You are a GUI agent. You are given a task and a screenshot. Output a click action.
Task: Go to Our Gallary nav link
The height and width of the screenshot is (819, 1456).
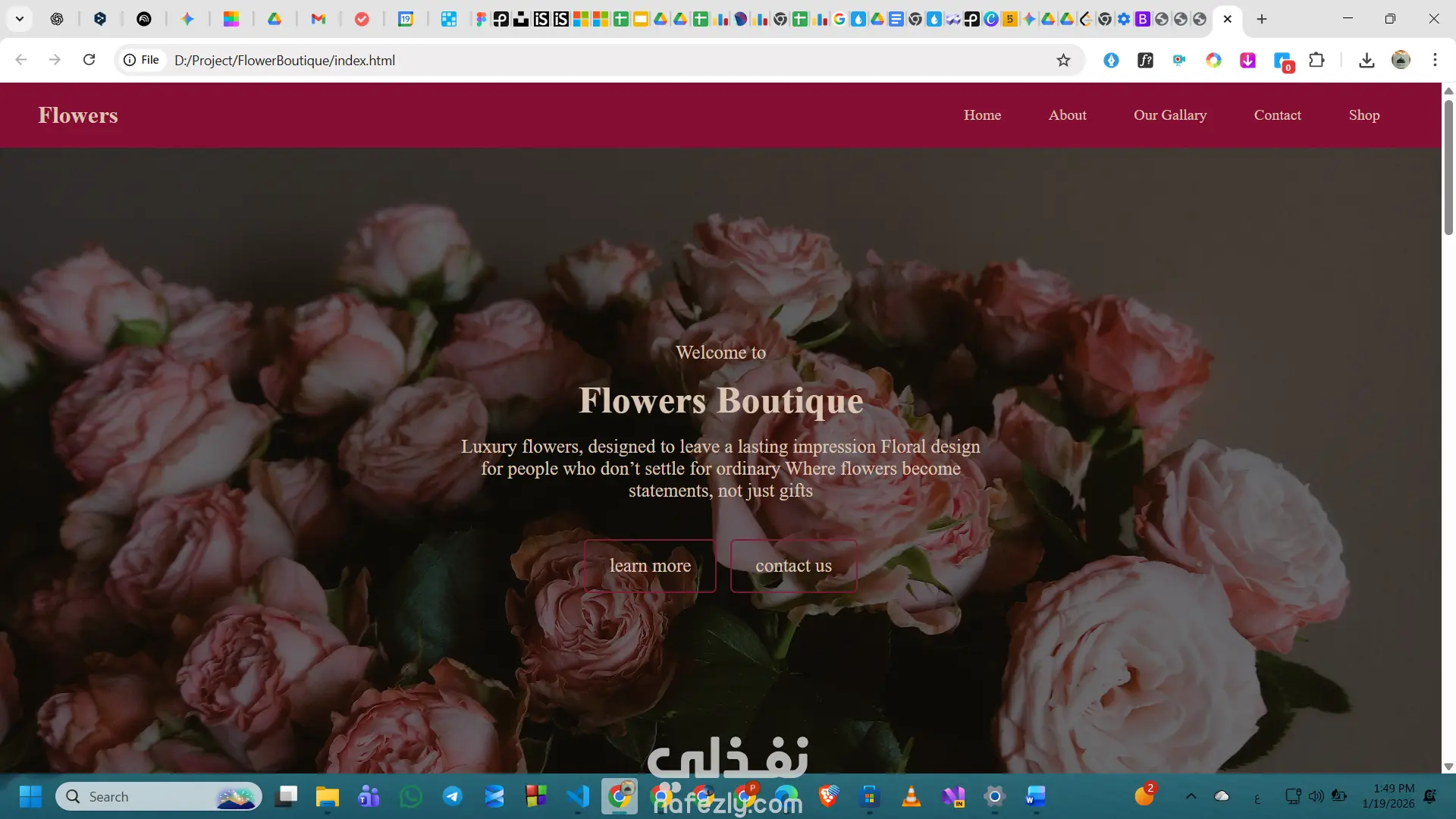coord(1169,115)
